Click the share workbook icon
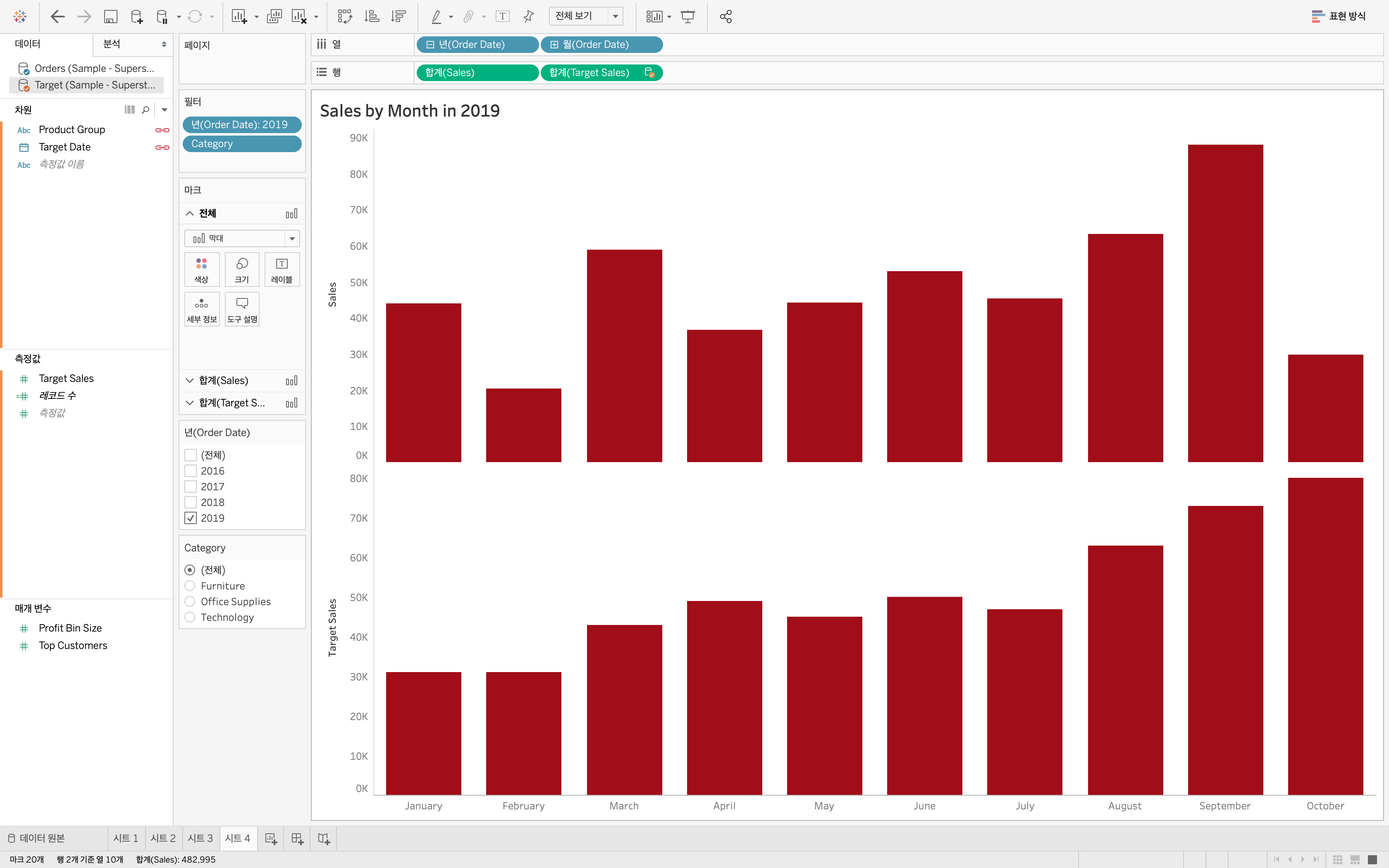Image resolution: width=1389 pixels, height=868 pixels. click(726, 17)
